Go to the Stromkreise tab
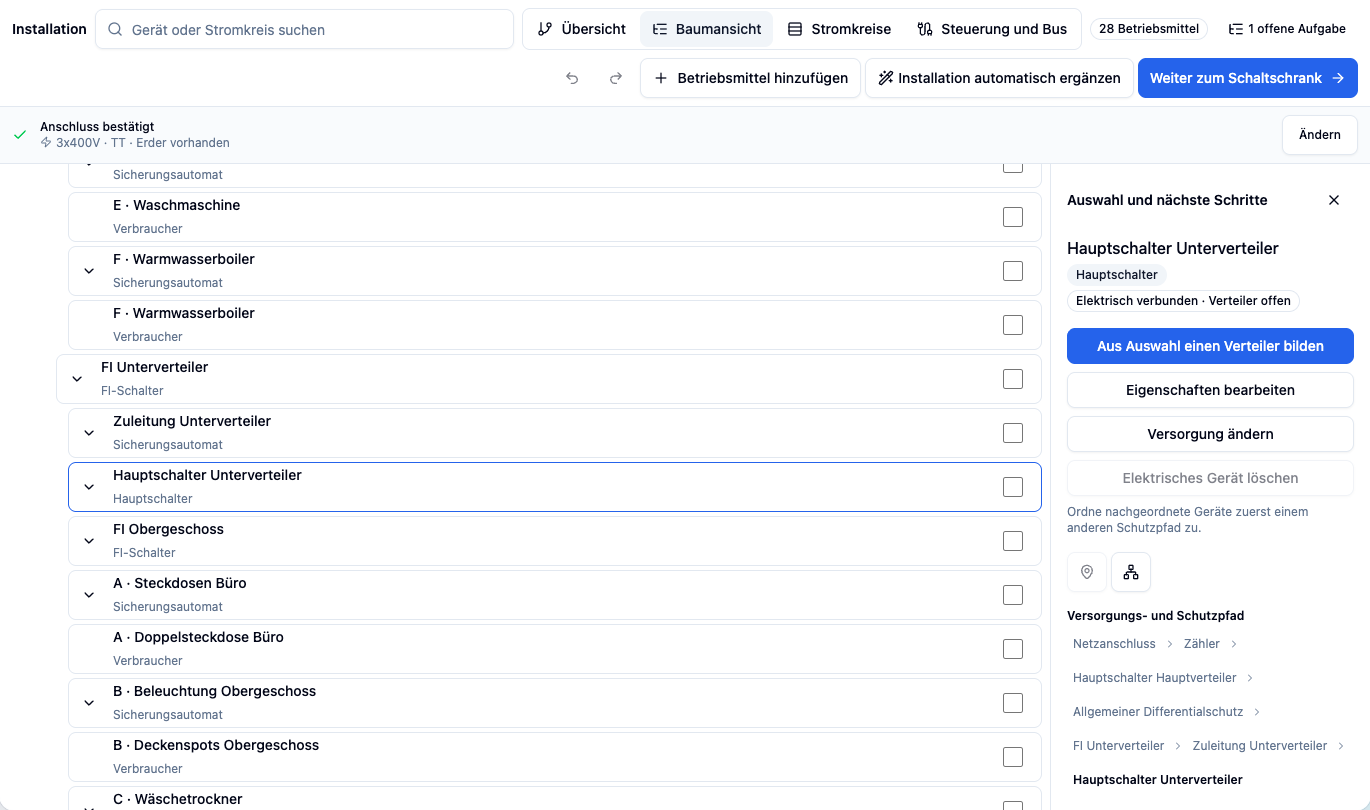Image resolution: width=1370 pixels, height=810 pixels. click(x=839, y=29)
